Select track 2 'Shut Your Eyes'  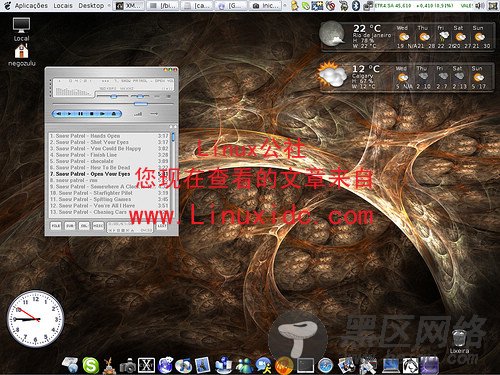coord(109,142)
